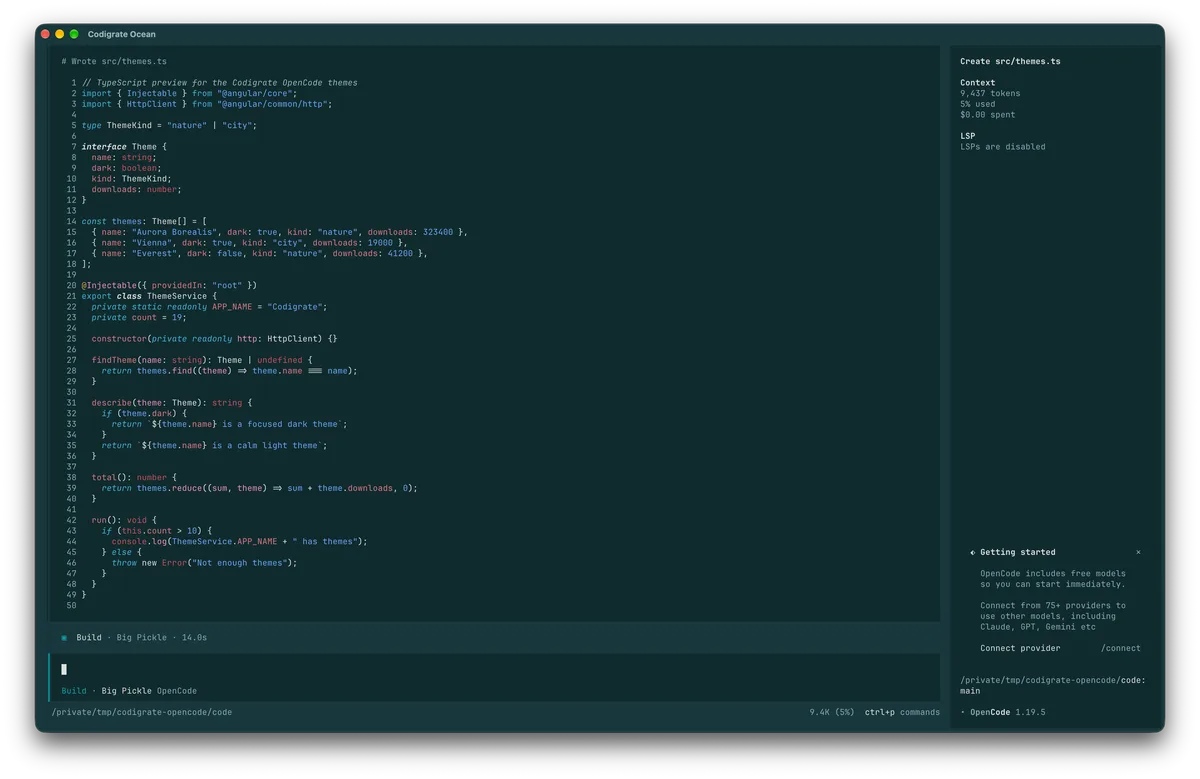Minimize the Codigrate Ocean window
1200x779 pixels.
point(59,34)
